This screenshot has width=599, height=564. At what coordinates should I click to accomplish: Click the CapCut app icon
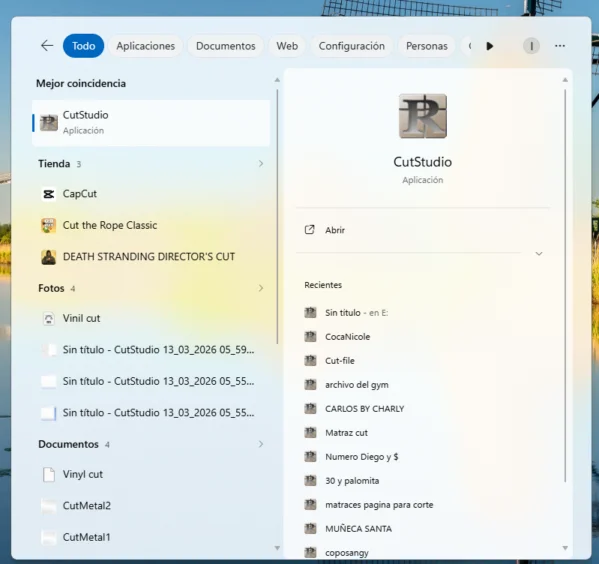(x=49, y=194)
